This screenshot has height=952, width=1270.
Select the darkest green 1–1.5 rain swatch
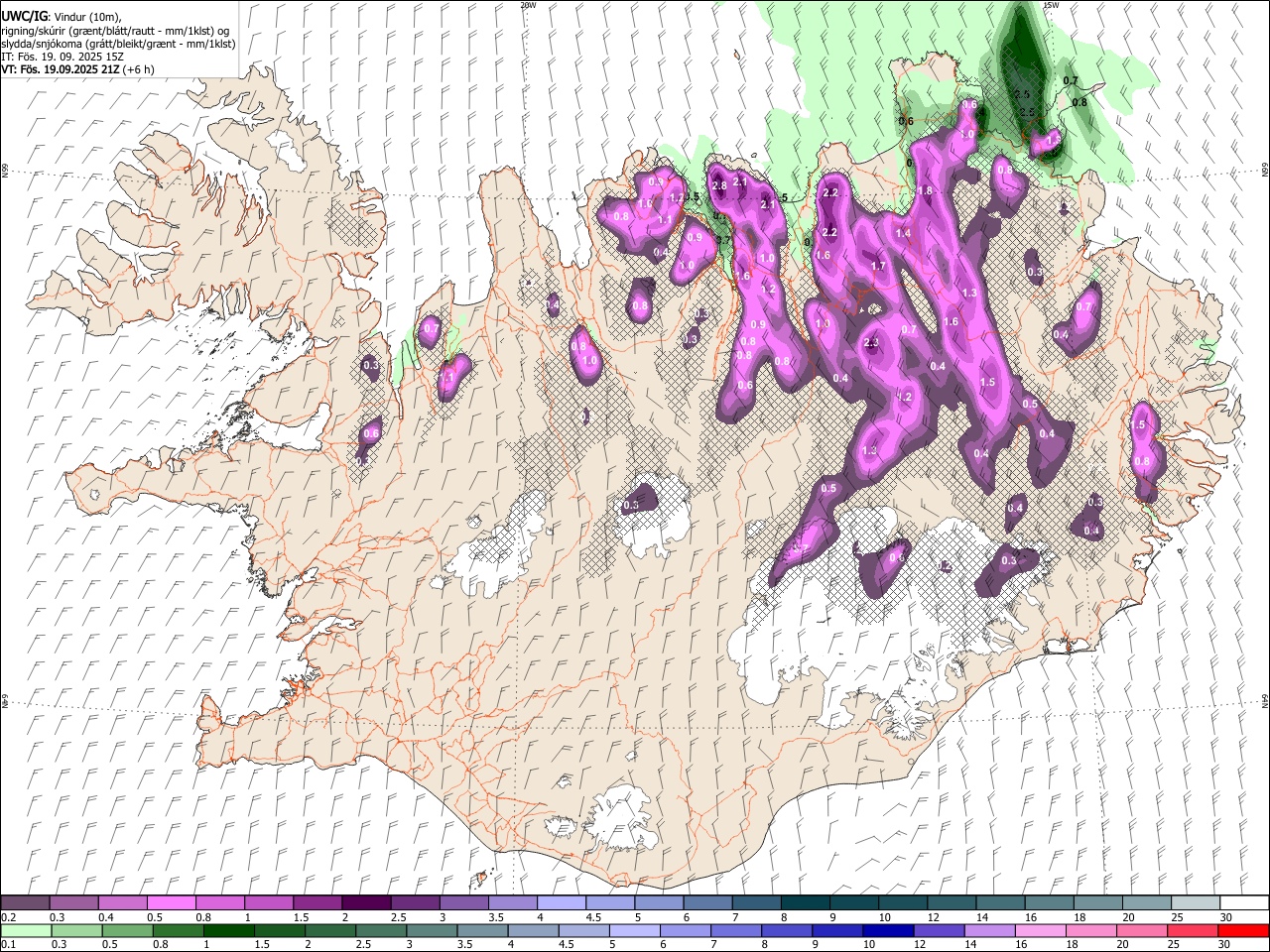(229, 930)
